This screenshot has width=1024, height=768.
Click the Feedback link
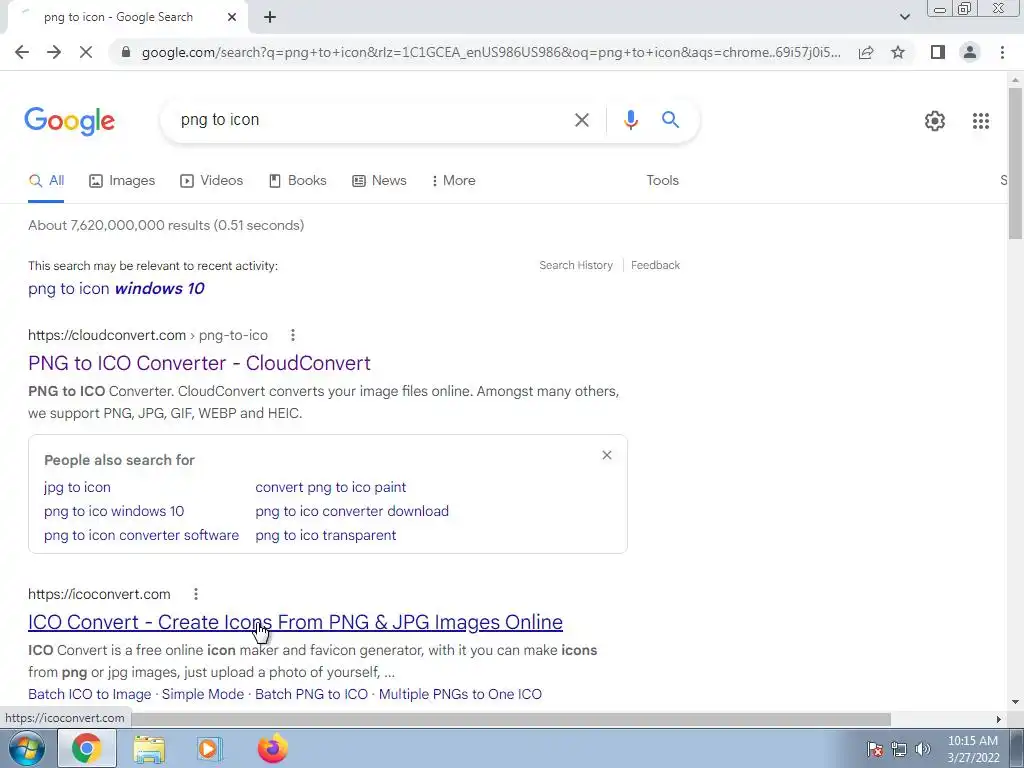click(655, 265)
